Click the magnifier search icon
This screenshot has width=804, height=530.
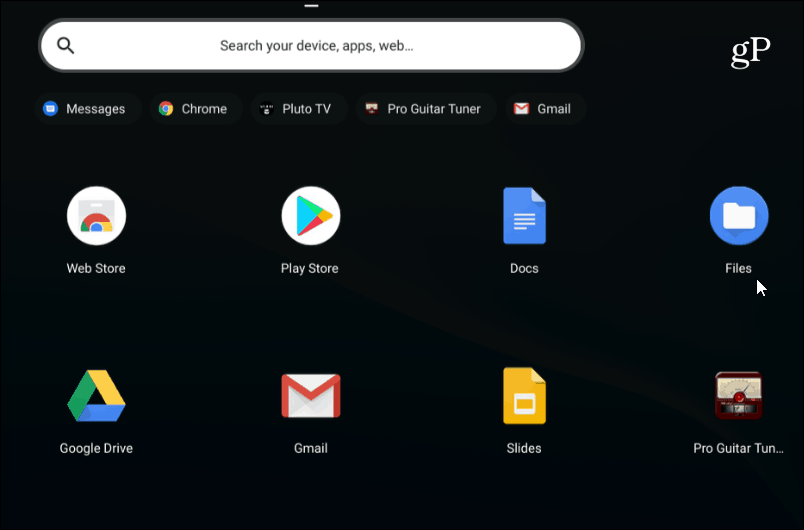[66, 46]
